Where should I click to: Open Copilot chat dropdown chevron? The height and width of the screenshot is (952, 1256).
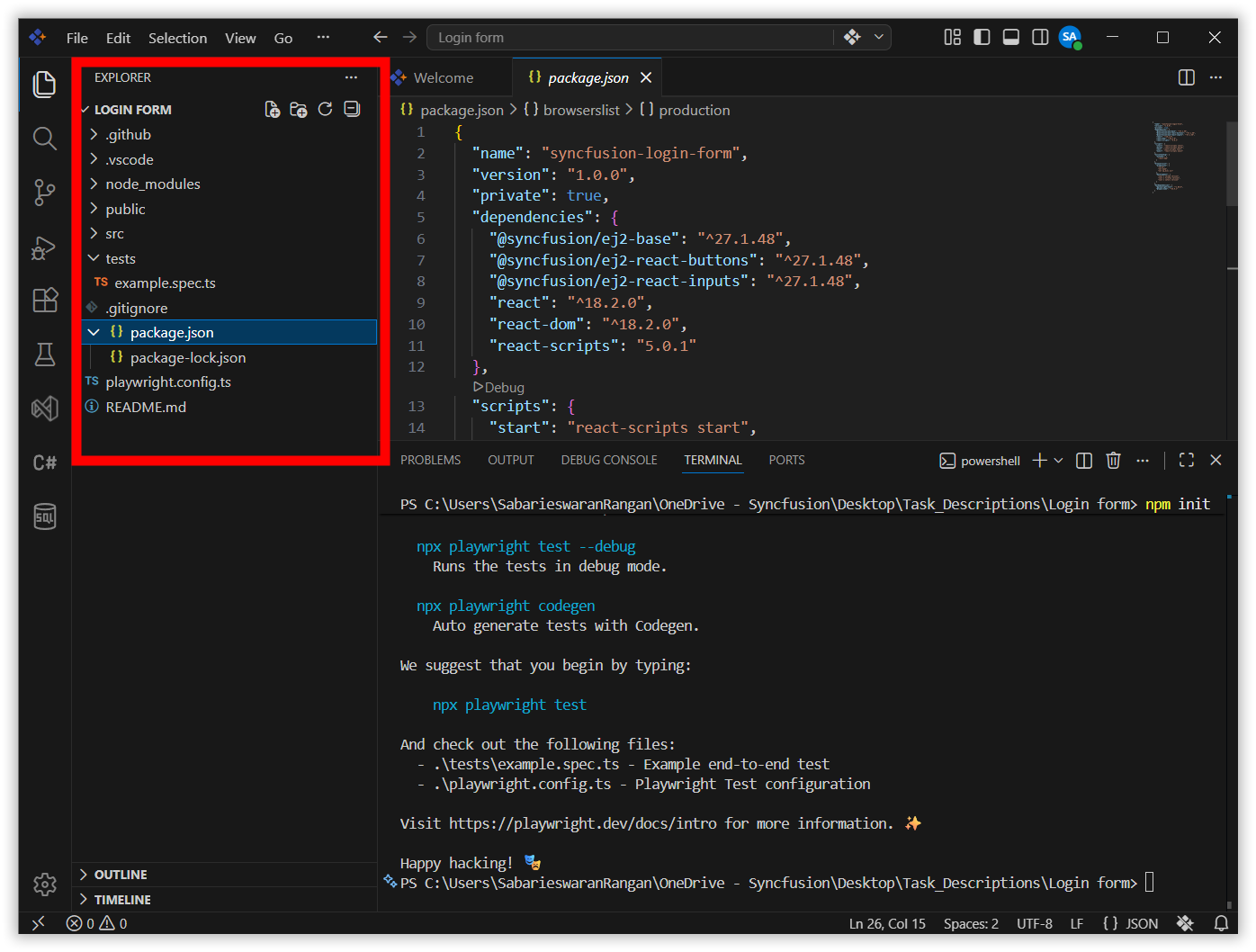(x=878, y=37)
